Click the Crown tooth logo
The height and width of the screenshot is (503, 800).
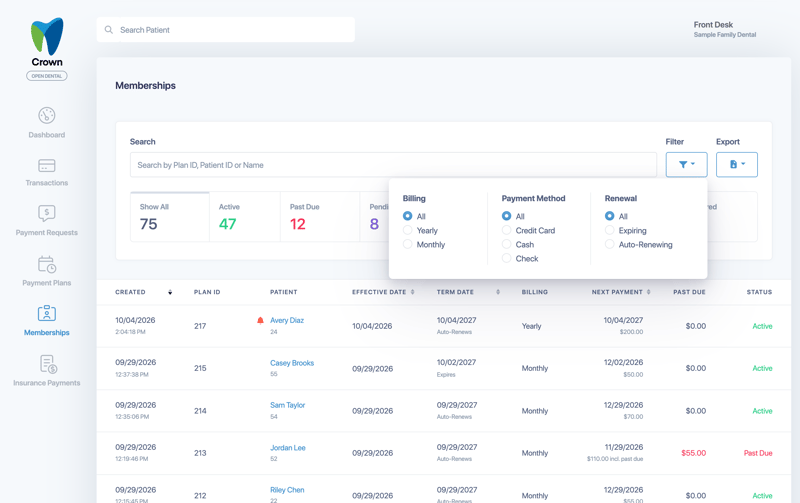tap(47, 37)
